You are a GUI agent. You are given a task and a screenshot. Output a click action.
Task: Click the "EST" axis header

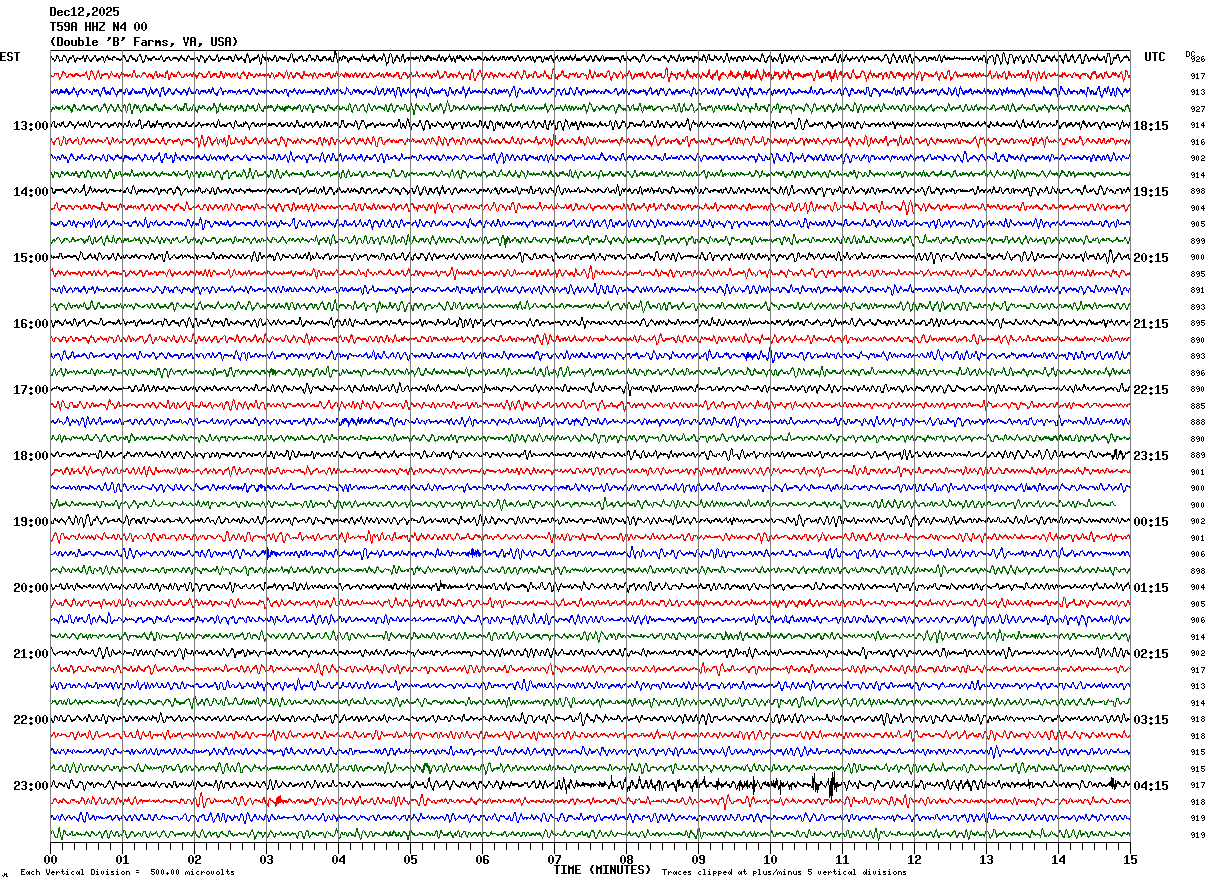tap(10, 57)
